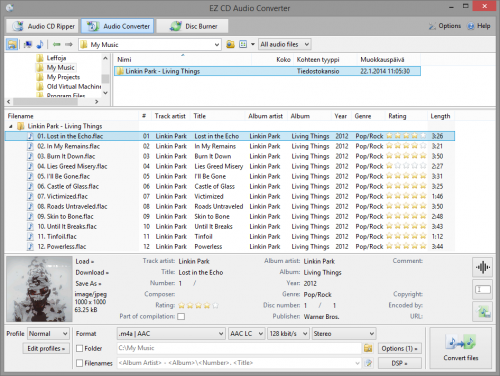Open the Options (1) button menu
Viewport: 500px width, 376px height.
(x=399, y=348)
